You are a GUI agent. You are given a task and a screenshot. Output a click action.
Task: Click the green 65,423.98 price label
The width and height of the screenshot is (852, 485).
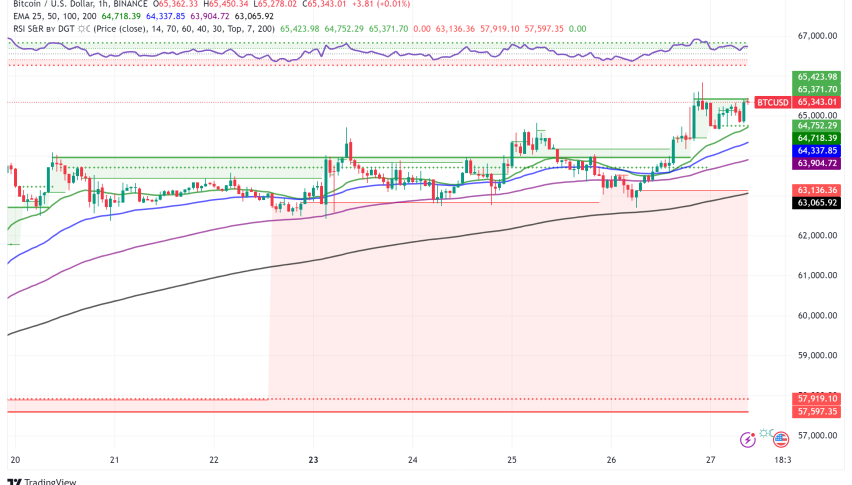point(817,76)
